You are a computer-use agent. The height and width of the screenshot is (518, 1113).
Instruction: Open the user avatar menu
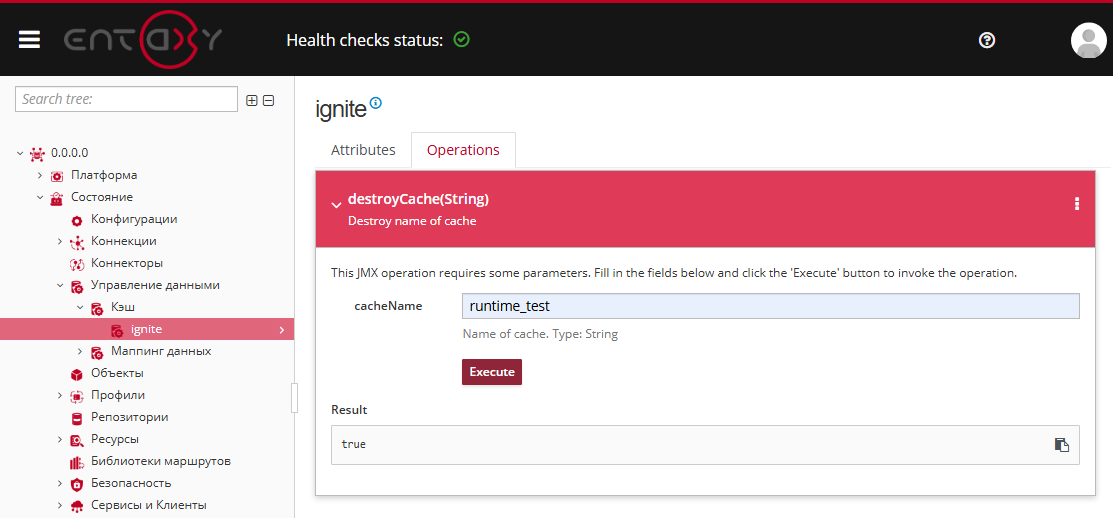1088,40
